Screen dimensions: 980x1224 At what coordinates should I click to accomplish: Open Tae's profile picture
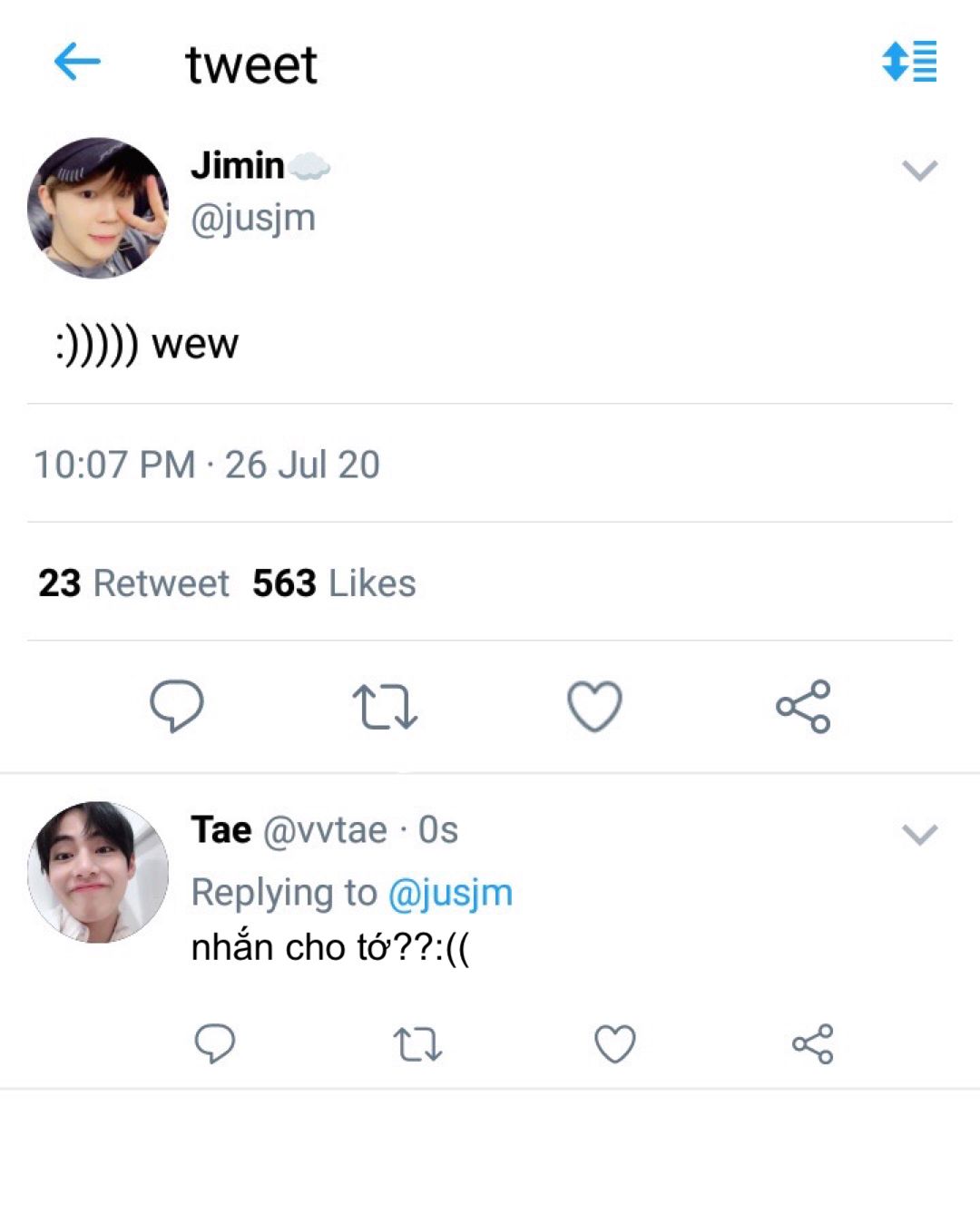coord(98,872)
